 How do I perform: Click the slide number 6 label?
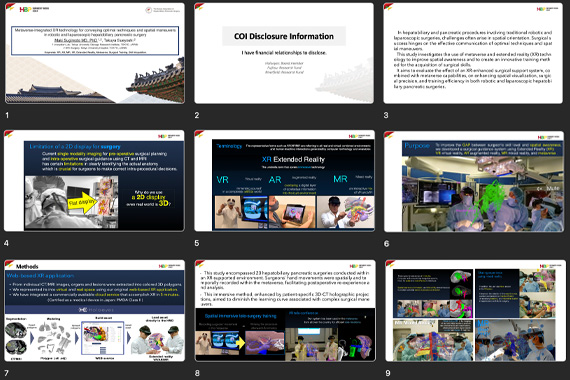pyautogui.click(x=386, y=244)
